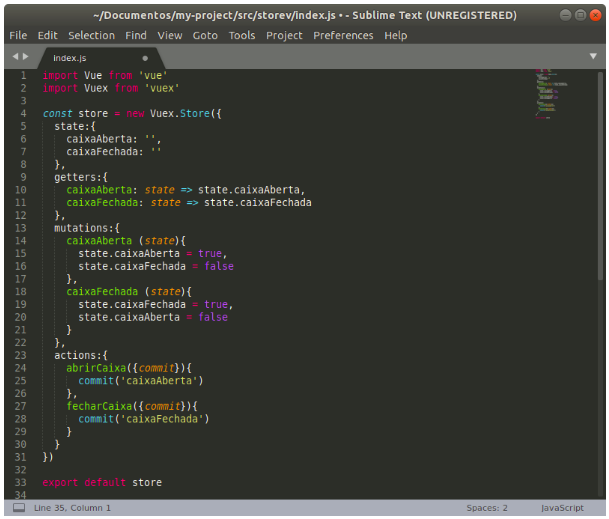Open the File menu

[18, 35]
